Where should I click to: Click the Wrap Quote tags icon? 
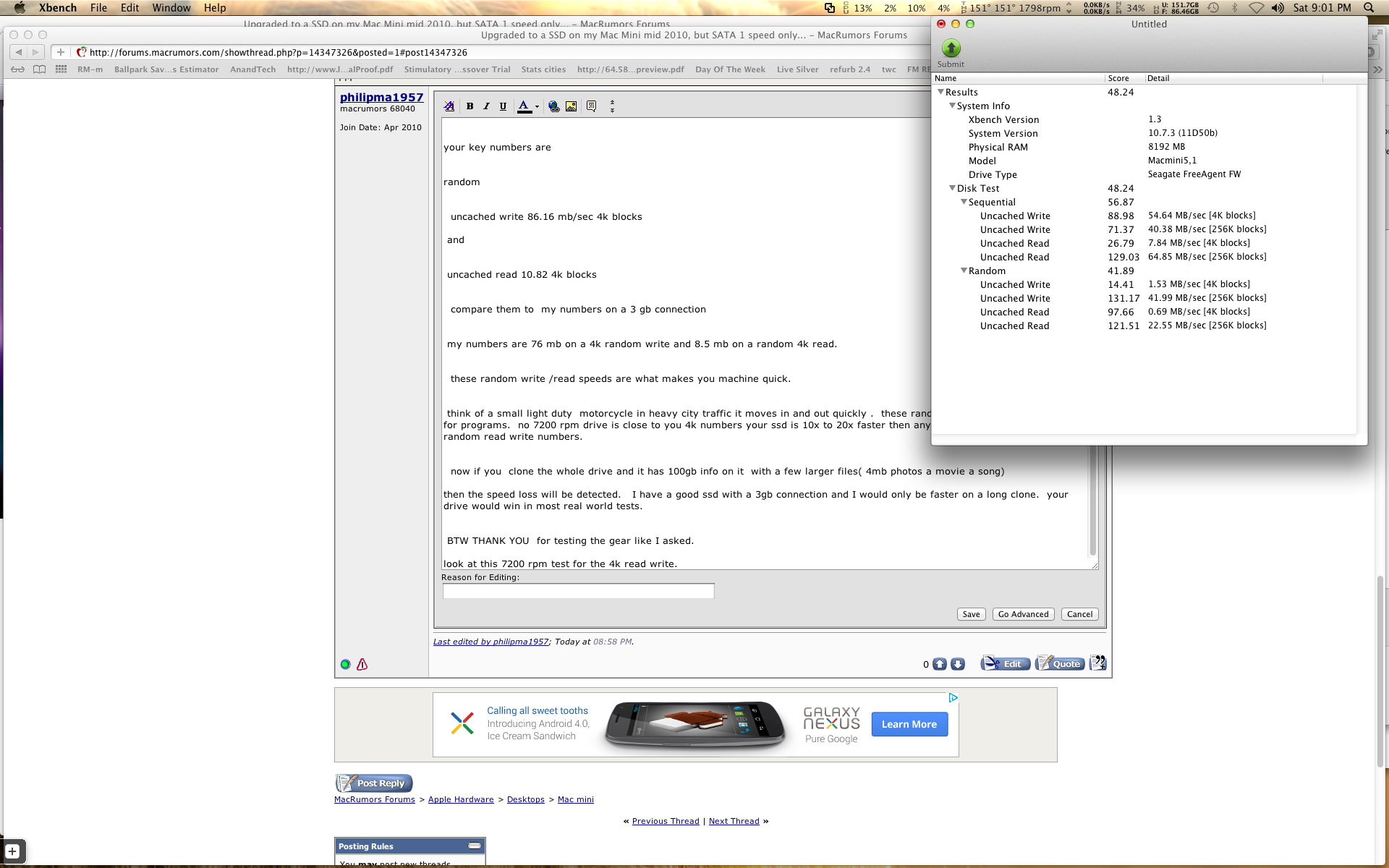tap(591, 106)
